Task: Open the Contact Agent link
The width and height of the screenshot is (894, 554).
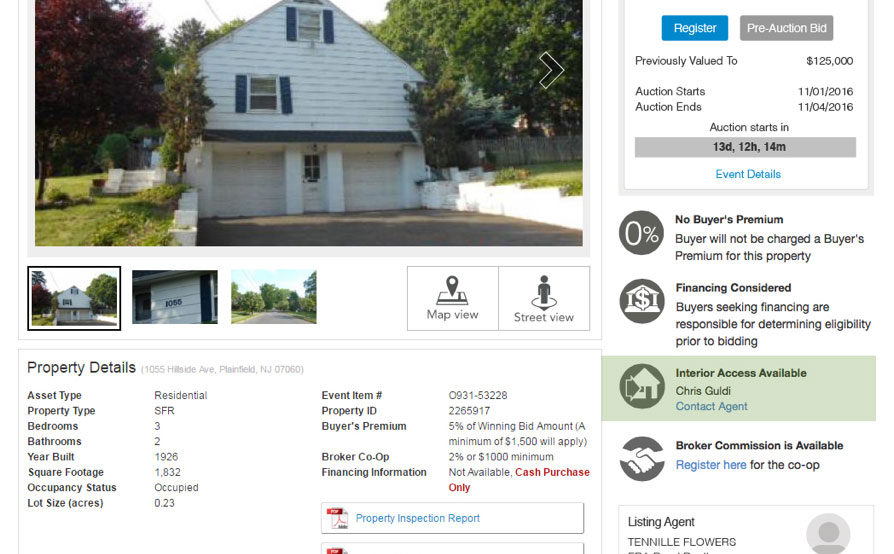Action: (x=711, y=406)
